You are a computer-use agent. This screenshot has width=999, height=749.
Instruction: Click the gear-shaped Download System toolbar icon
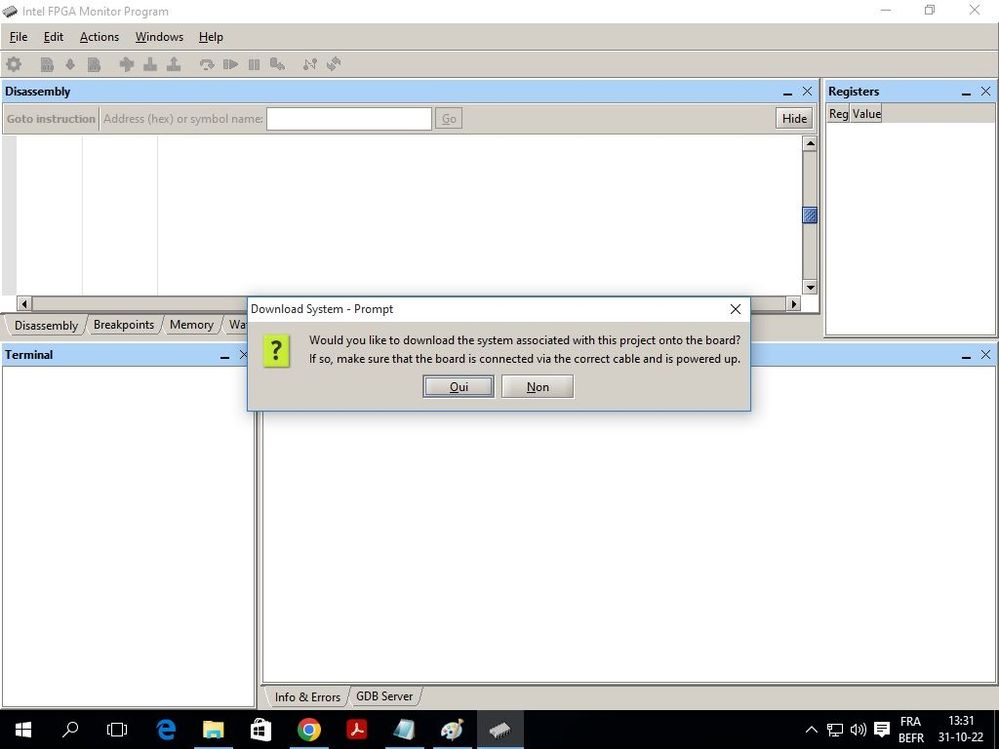pos(13,64)
